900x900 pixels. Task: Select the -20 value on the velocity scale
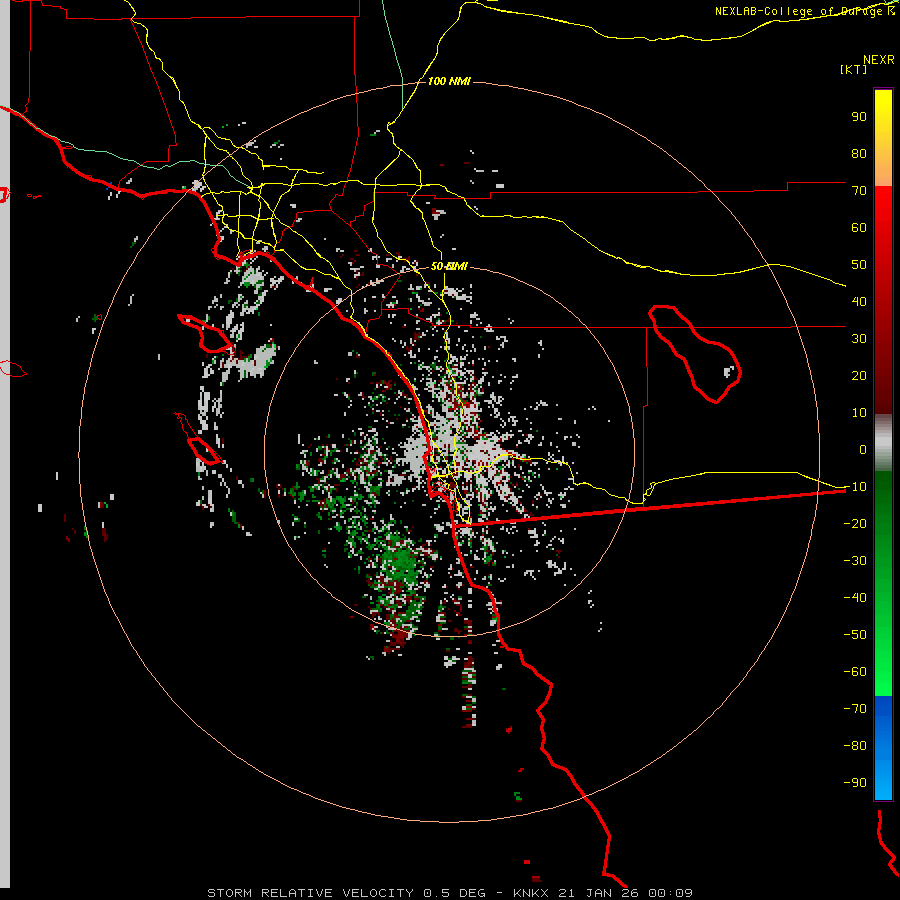pos(855,523)
